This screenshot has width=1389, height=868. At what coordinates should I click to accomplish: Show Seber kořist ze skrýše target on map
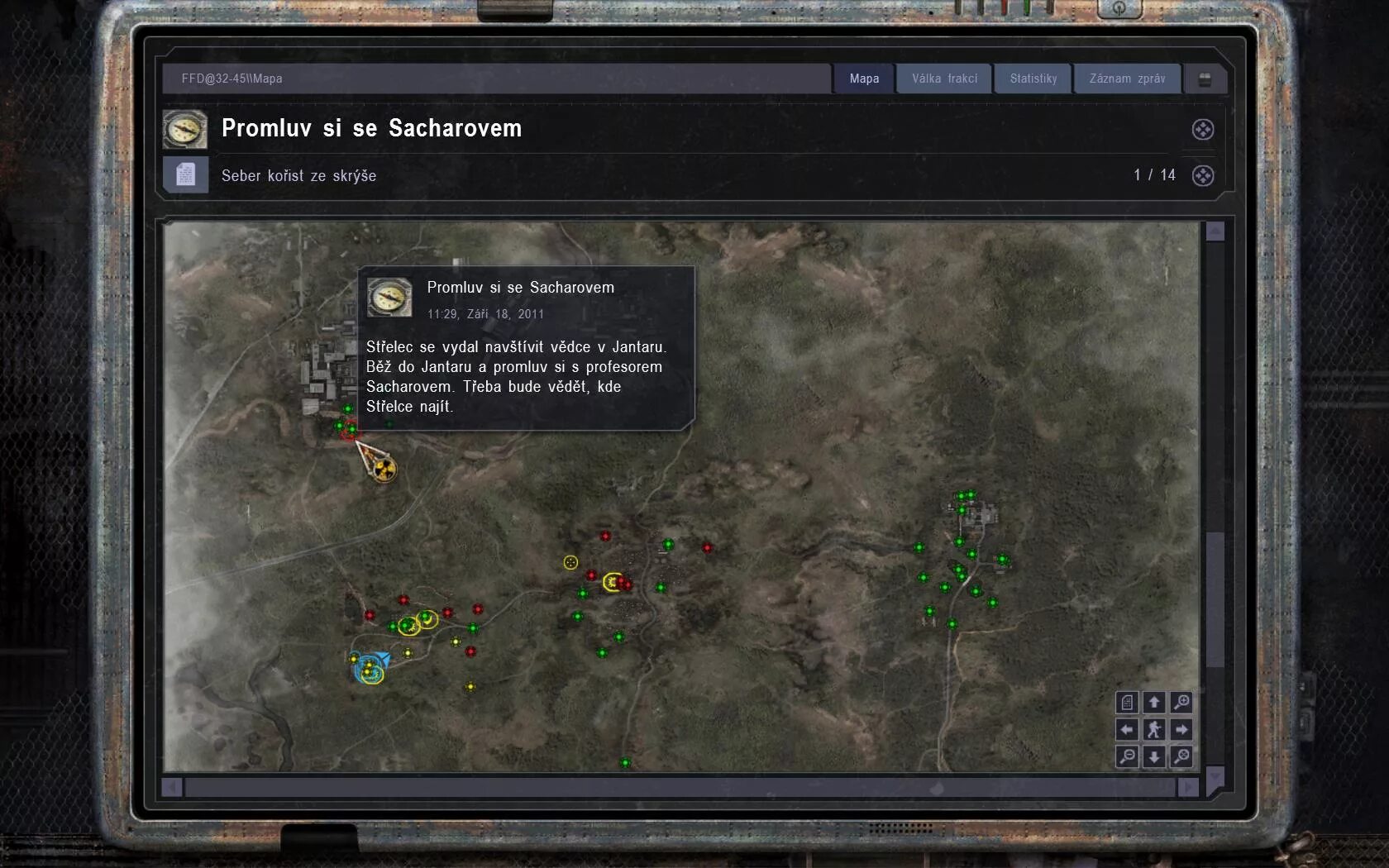pos(1203,175)
